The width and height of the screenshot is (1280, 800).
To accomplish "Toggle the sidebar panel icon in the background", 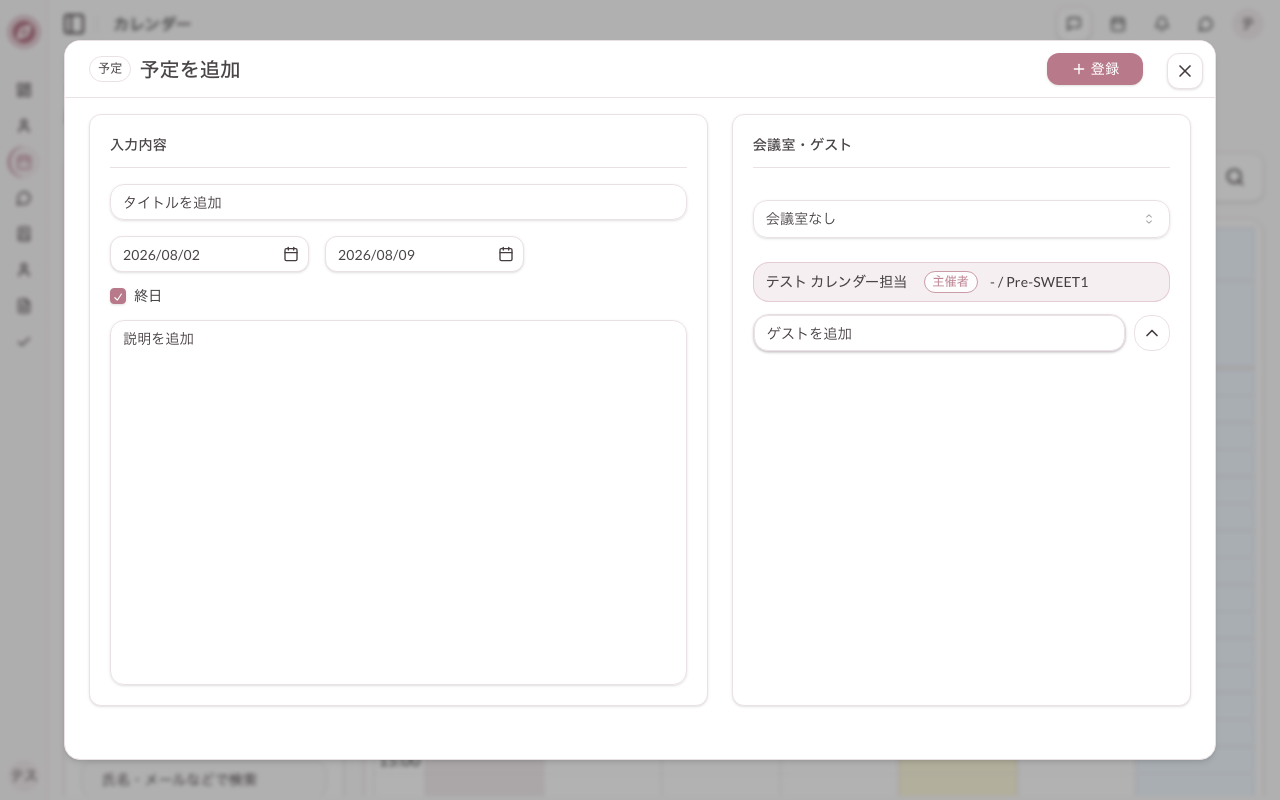I will (x=73, y=24).
